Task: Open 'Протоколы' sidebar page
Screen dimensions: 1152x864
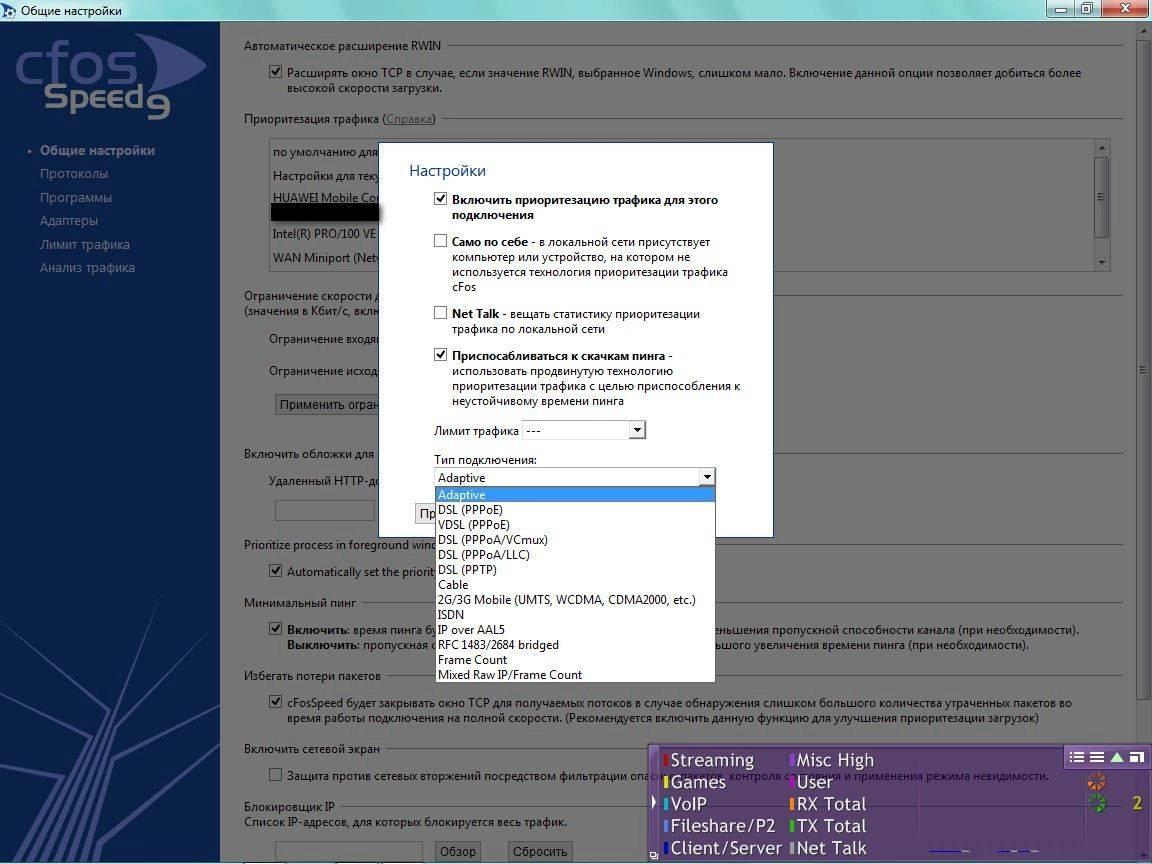Action: 73,174
